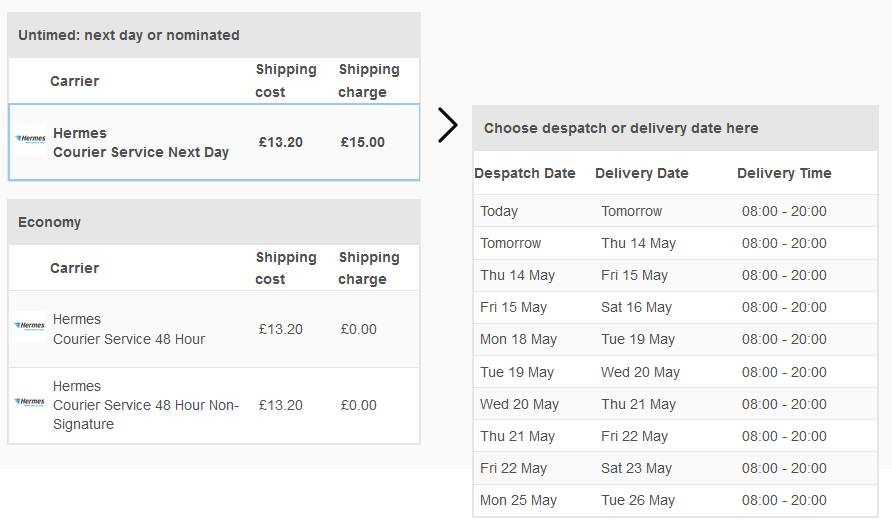
Task: Select Hermes Courier Service Next Day row
Action: (x=214, y=142)
